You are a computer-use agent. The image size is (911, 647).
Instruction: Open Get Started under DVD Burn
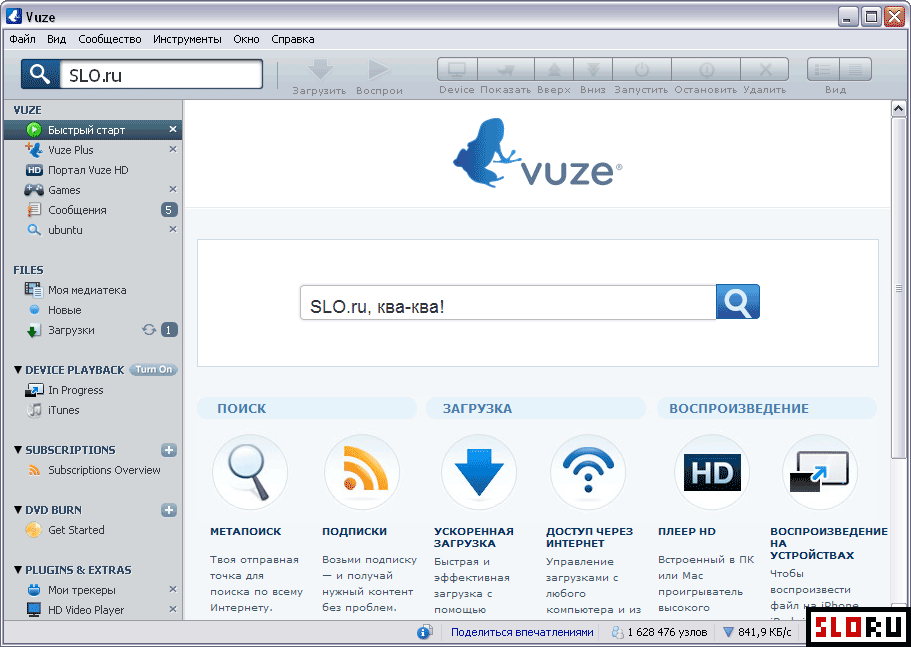93,530
